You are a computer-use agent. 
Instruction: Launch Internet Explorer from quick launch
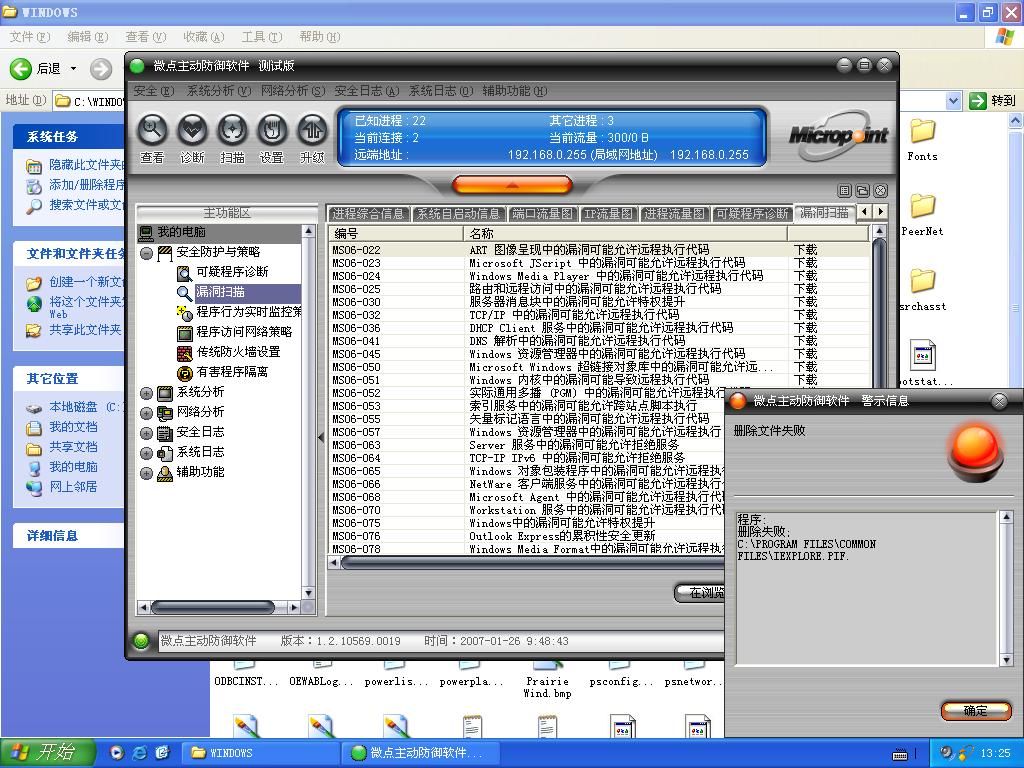tap(139, 753)
